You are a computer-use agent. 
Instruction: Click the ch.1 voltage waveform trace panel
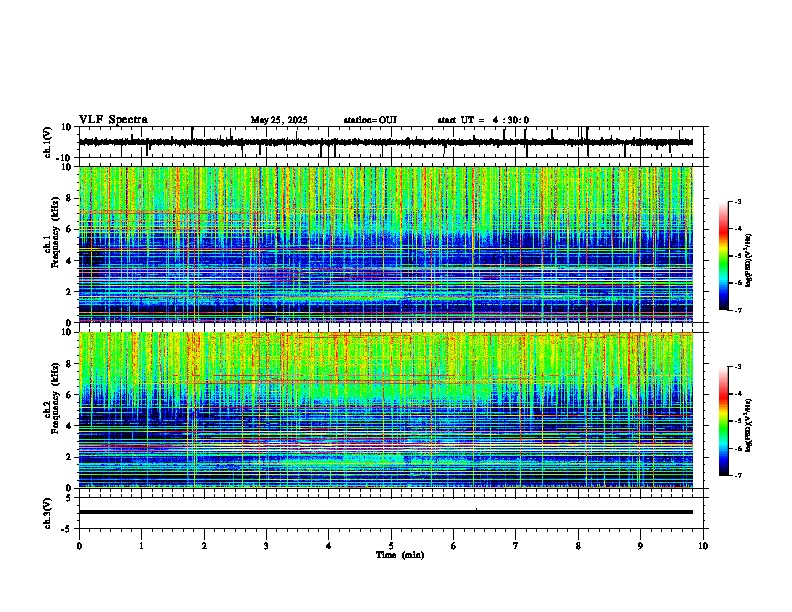coord(393,142)
